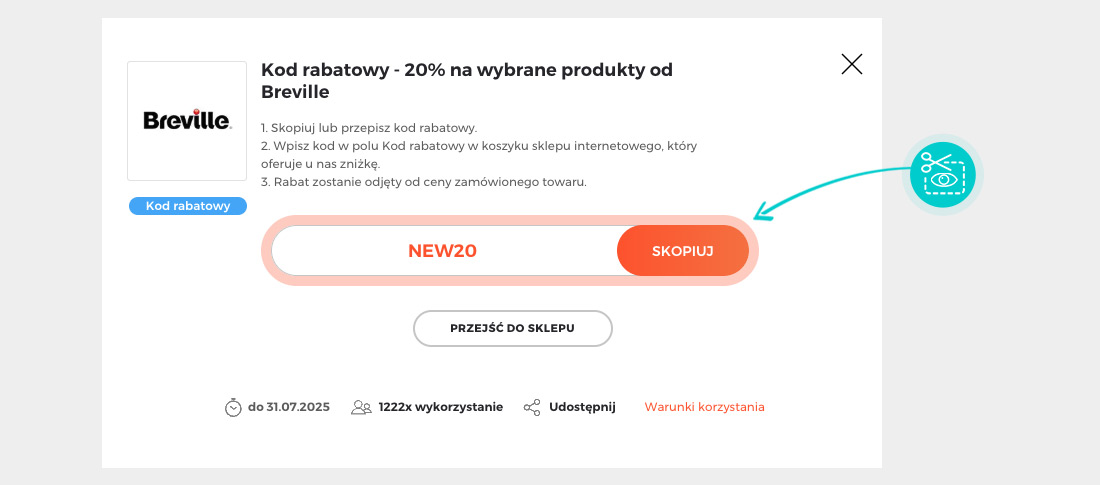The height and width of the screenshot is (485, 1100).
Task: Click the Breville logo image
Action: coord(187,121)
